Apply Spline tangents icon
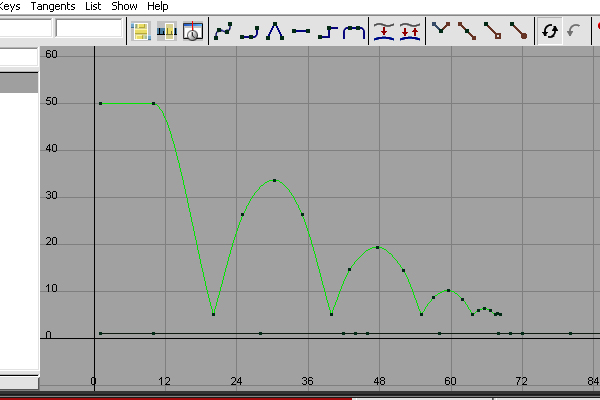This screenshot has width=600, height=400. 223,31
